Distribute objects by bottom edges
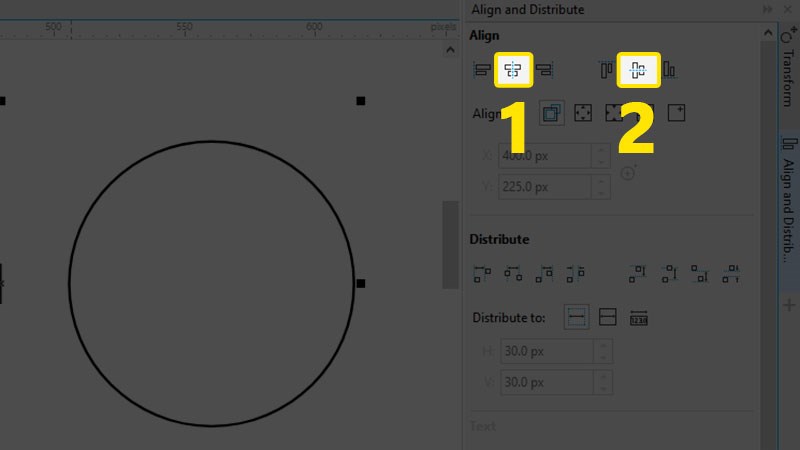Viewport: 800px width, 450px height. [700, 274]
